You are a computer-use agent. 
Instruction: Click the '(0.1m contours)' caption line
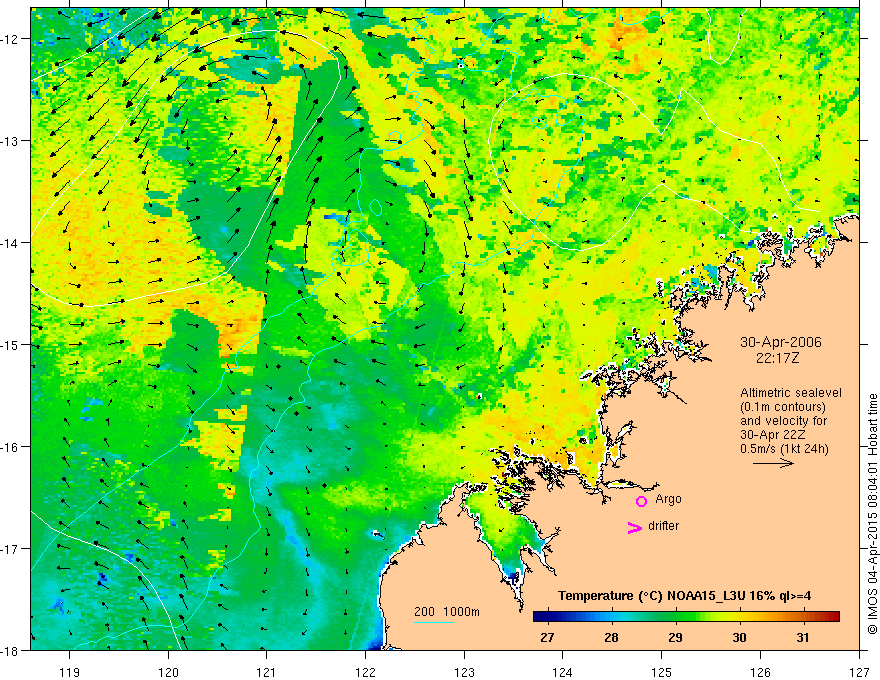click(783, 407)
